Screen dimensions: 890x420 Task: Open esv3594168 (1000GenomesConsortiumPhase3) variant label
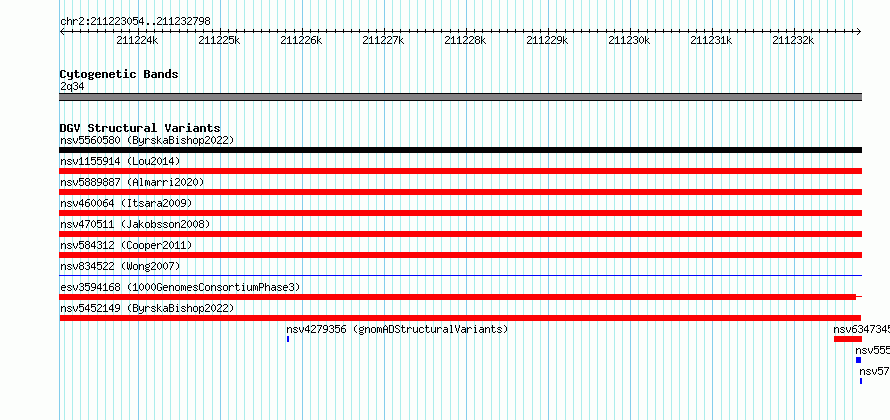tap(180, 287)
